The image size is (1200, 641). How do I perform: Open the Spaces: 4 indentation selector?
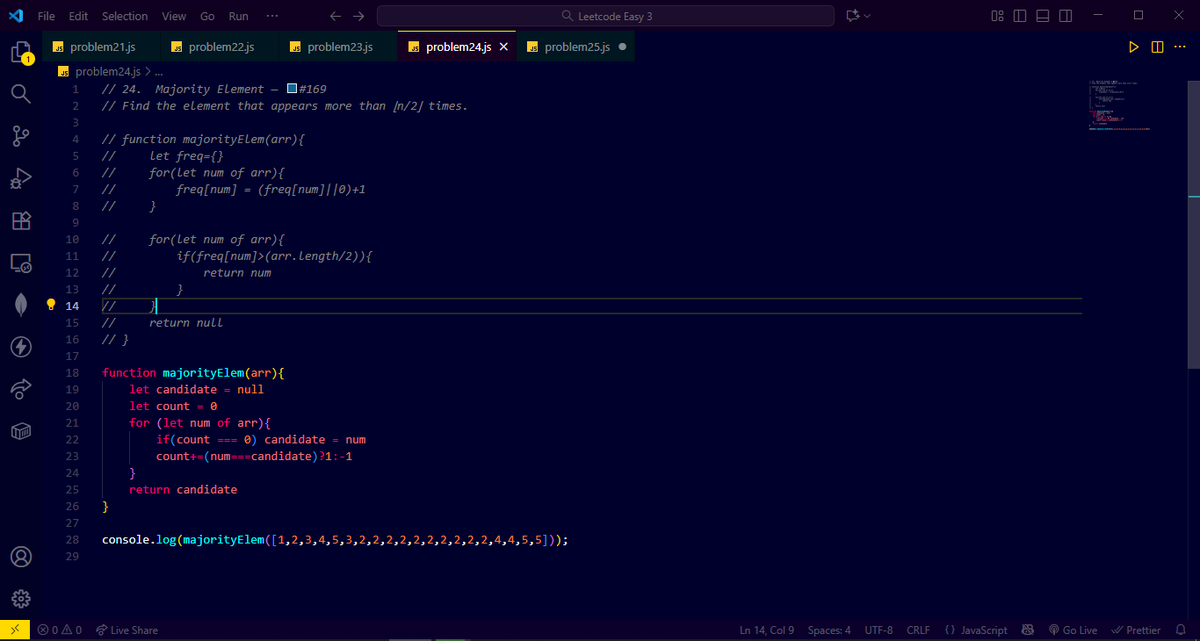[829, 630]
